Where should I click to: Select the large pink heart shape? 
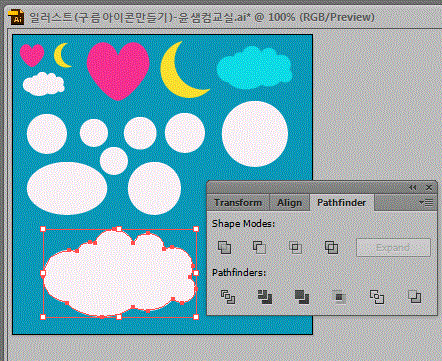click(x=118, y=70)
